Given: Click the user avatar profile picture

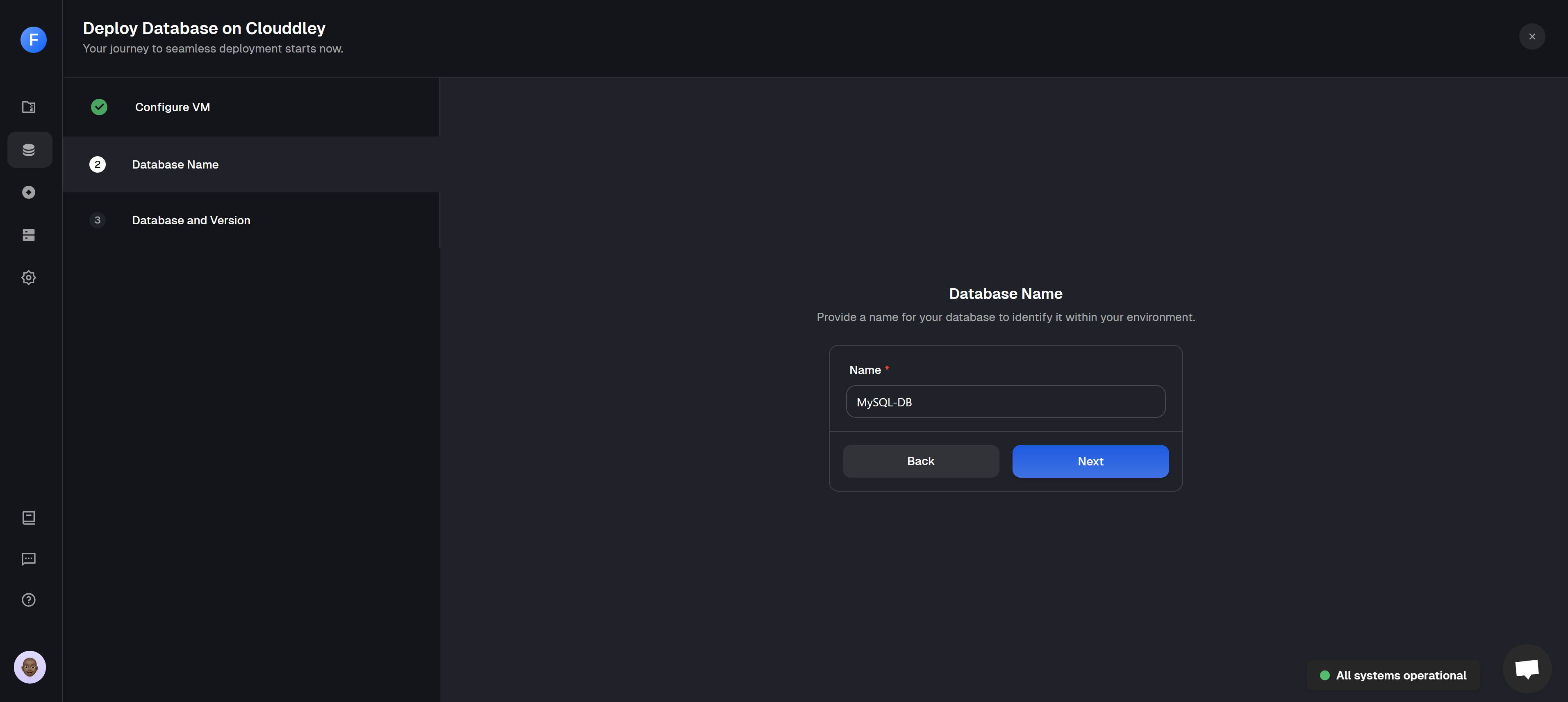Looking at the screenshot, I should coord(30,667).
